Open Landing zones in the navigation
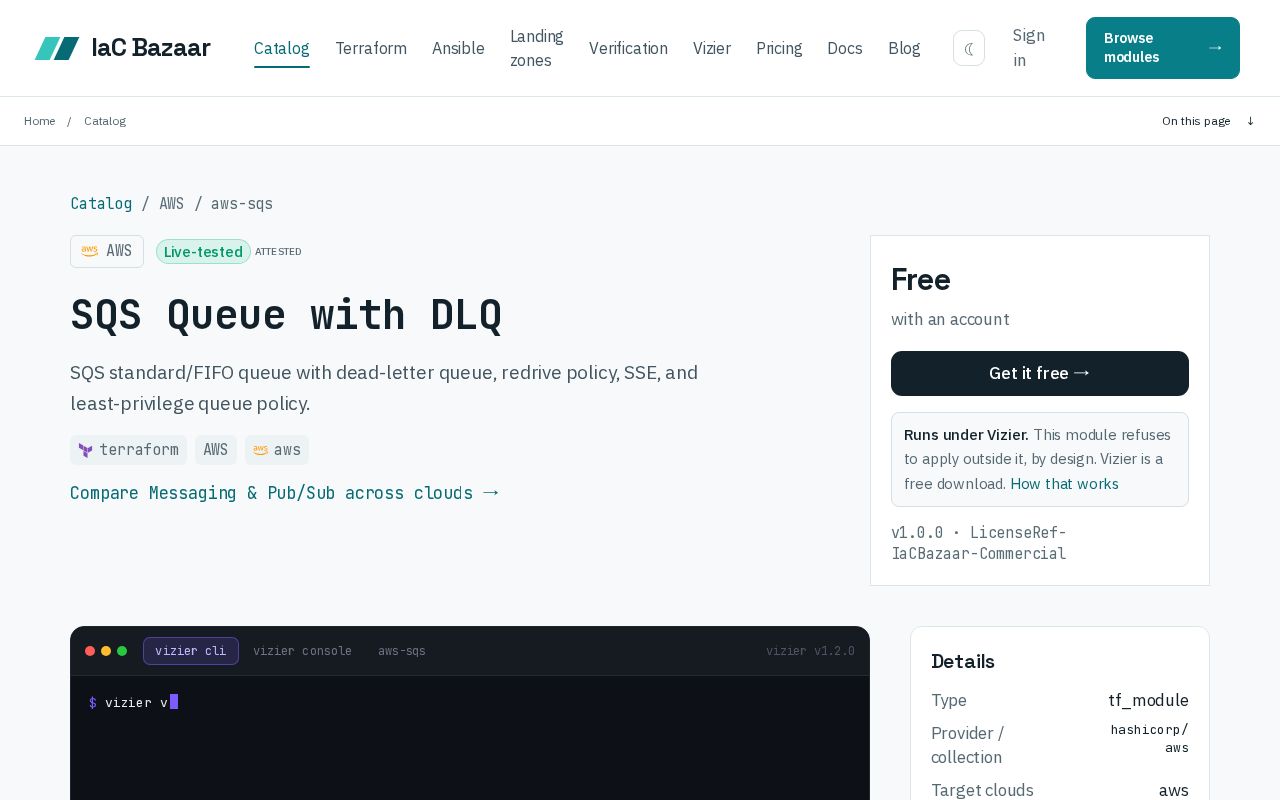The width and height of the screenshot is (1280, 800). pyautogui.click(x=537, y=48)
